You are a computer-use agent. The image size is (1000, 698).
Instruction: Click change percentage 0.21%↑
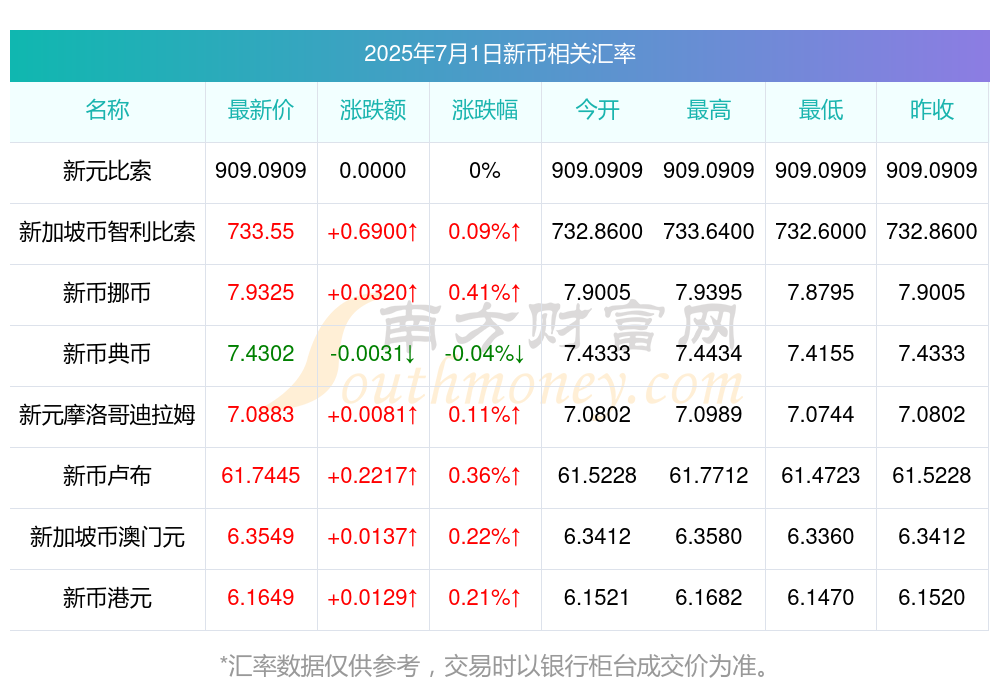[x=485, y=598]
